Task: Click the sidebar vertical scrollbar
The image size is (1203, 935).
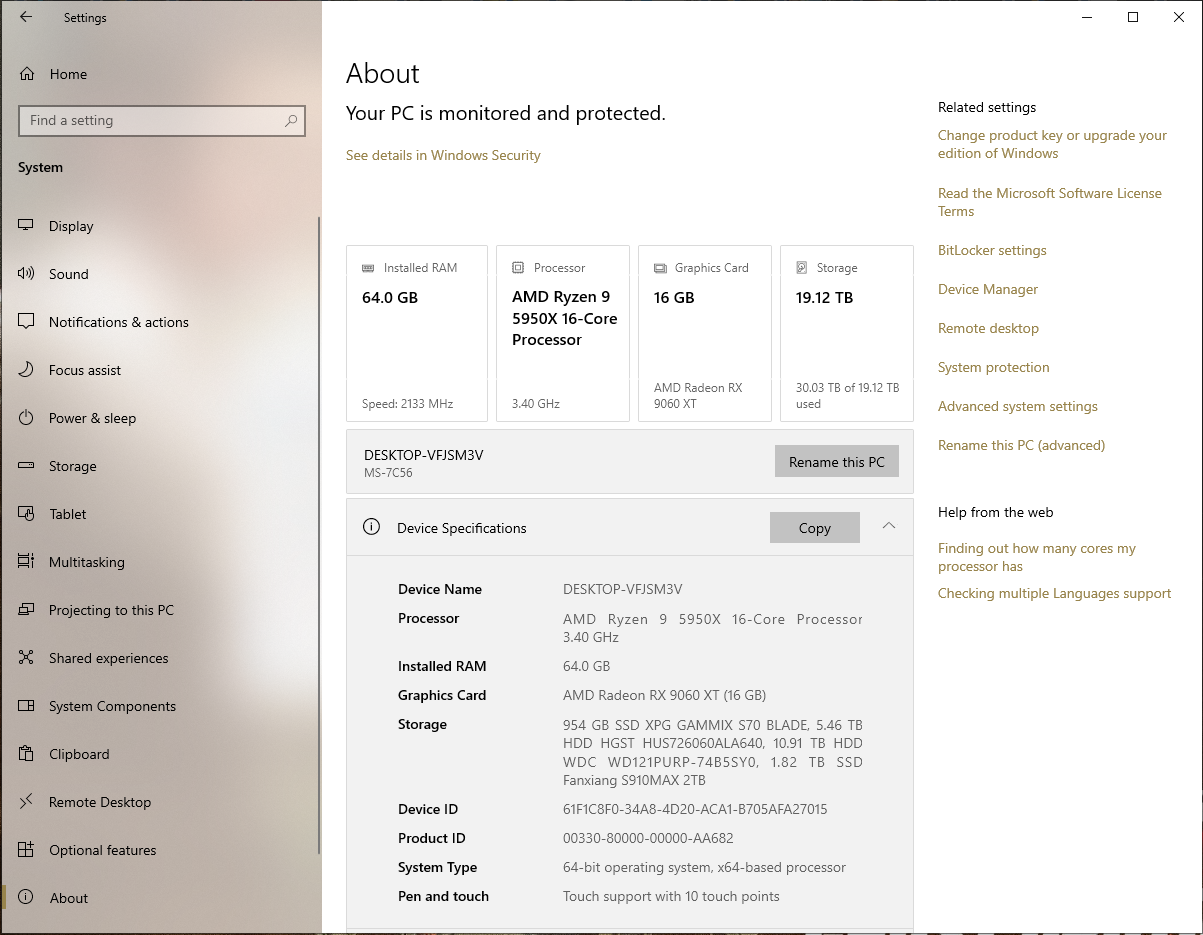Action: tap(319, 535)
